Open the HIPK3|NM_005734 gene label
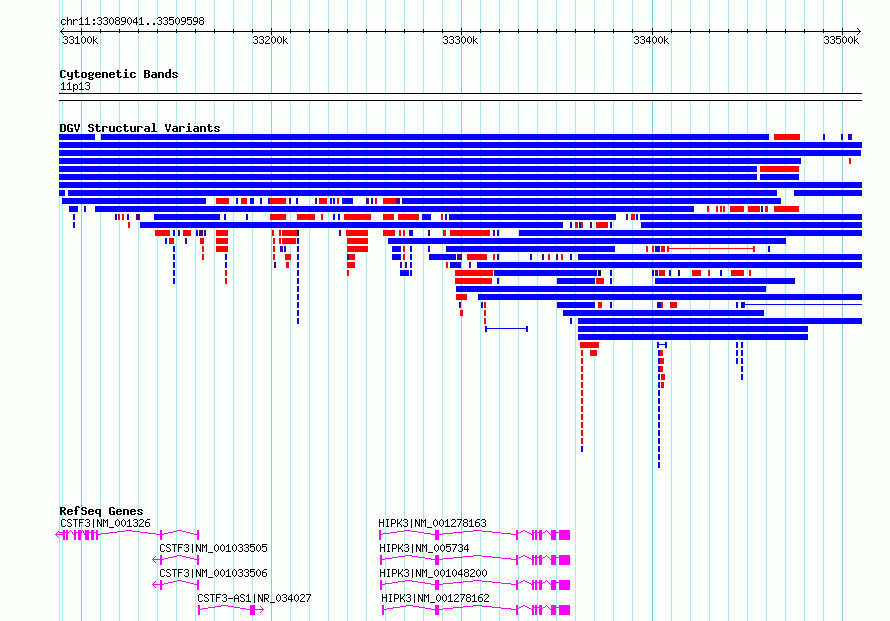This screenshot has width=890, height=621. pyautogui.click(x=425, y=548)
